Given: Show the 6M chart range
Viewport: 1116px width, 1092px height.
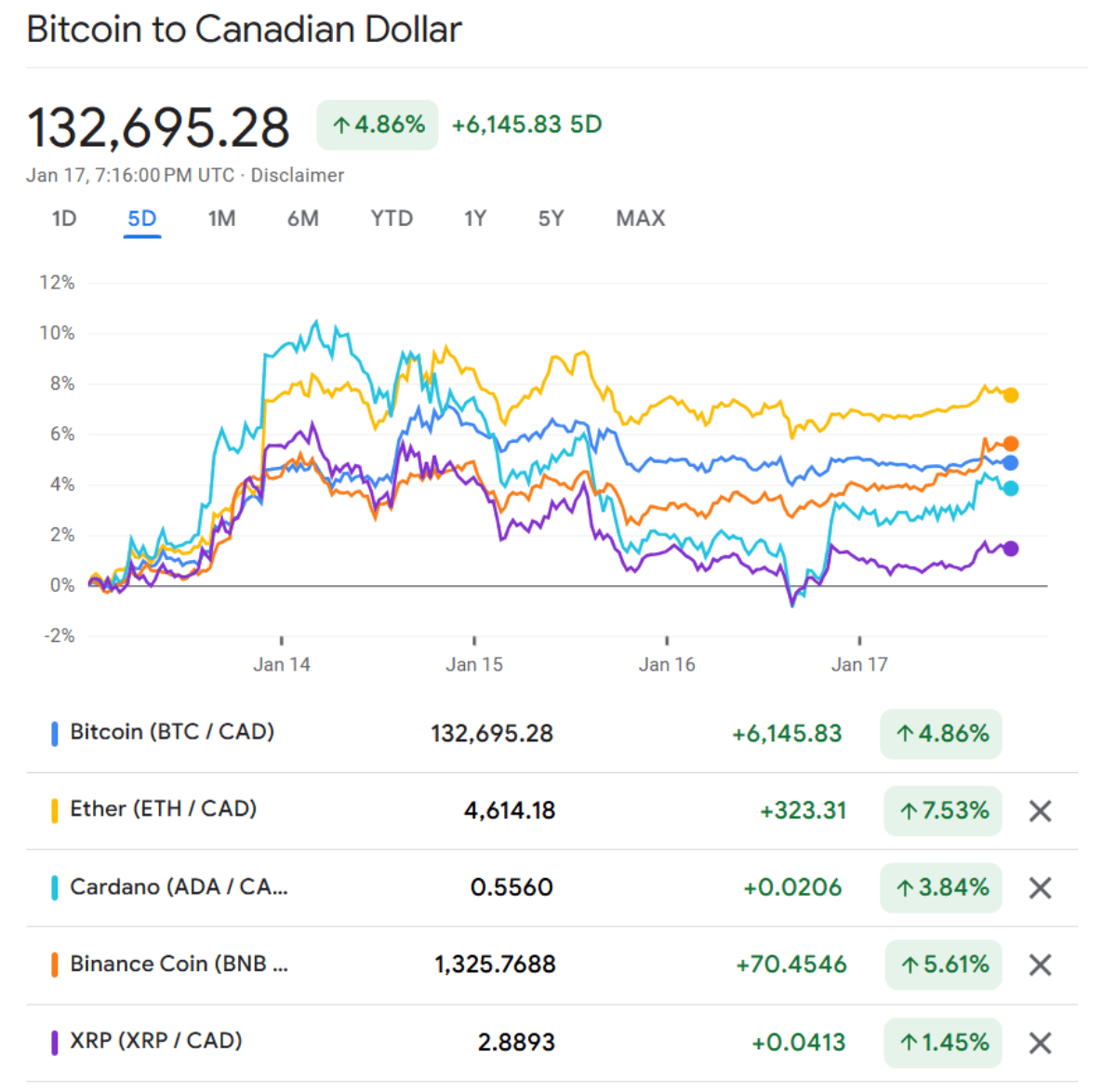Looking at the screenshot, I should click(302, 219).
